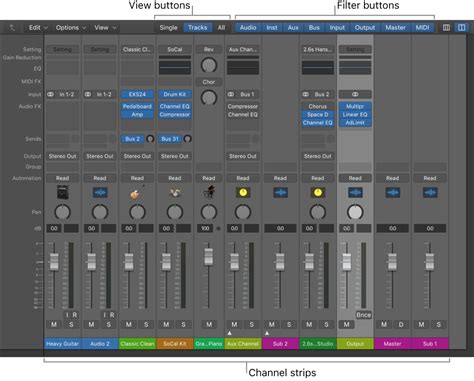The image size is (474, 381).
Task: Open the Stereo Out output menu on Heavy Guitar
Action: click(x=62, y=156)
